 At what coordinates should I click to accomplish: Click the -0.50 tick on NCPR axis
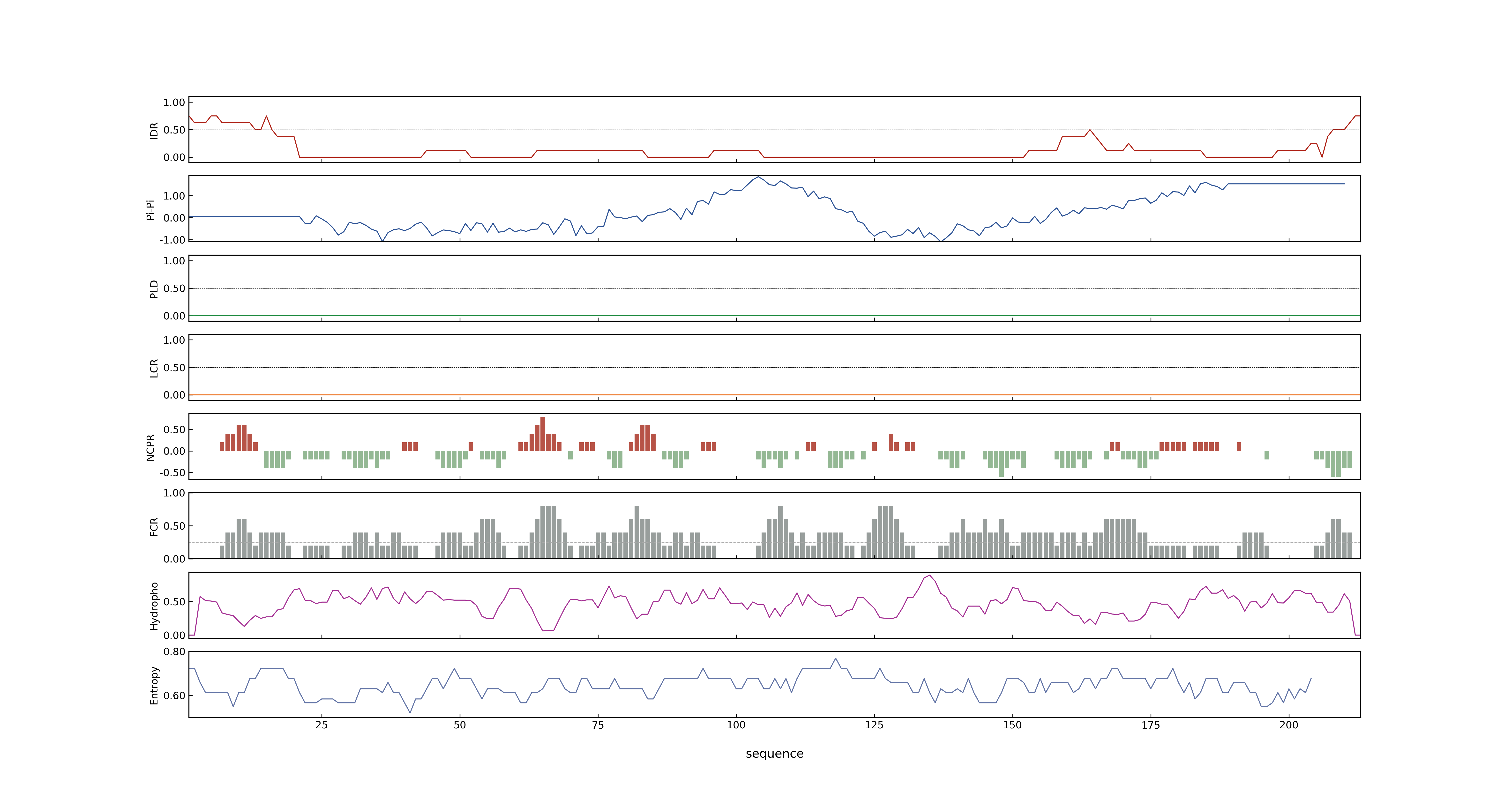click(172, 472)
